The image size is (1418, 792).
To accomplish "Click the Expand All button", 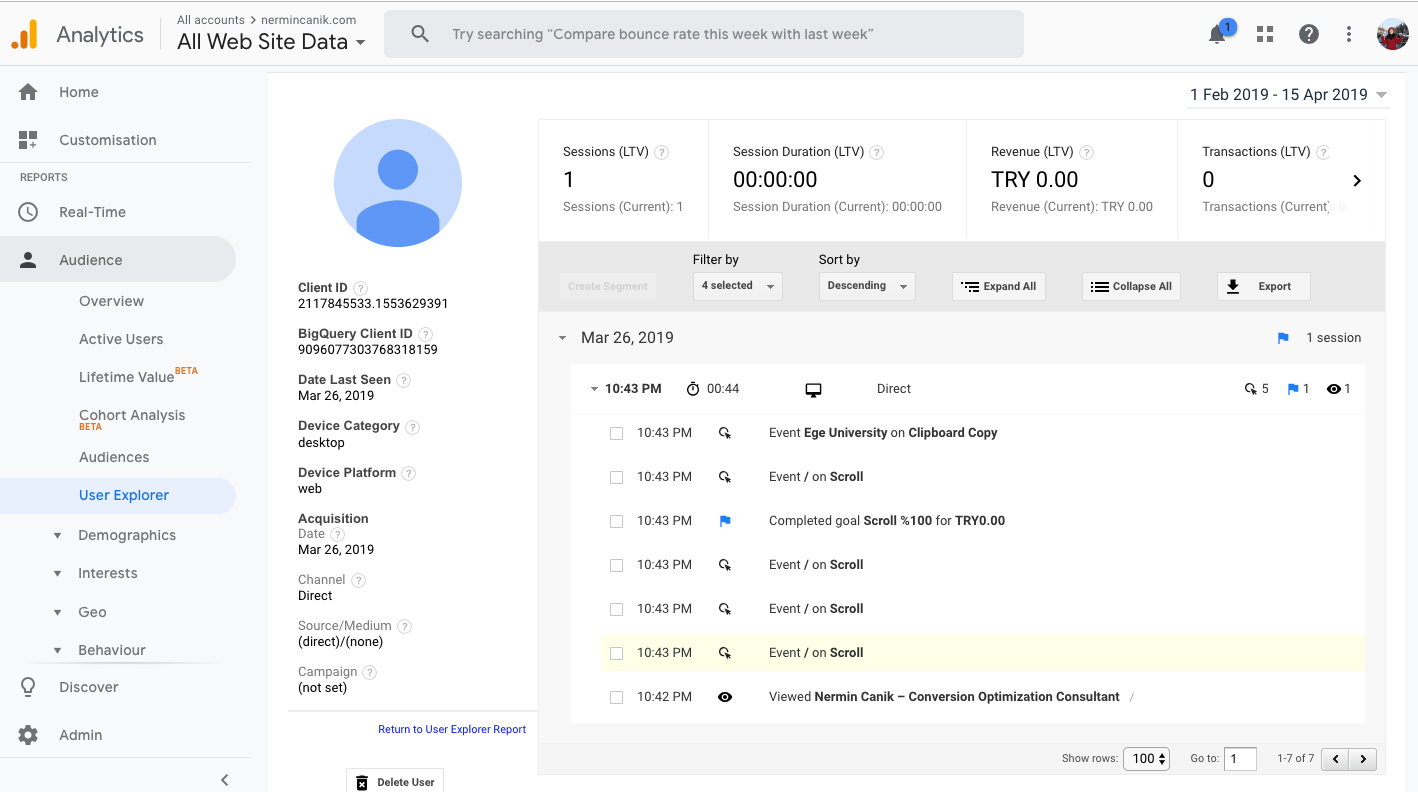I will (x=998, y=286).
